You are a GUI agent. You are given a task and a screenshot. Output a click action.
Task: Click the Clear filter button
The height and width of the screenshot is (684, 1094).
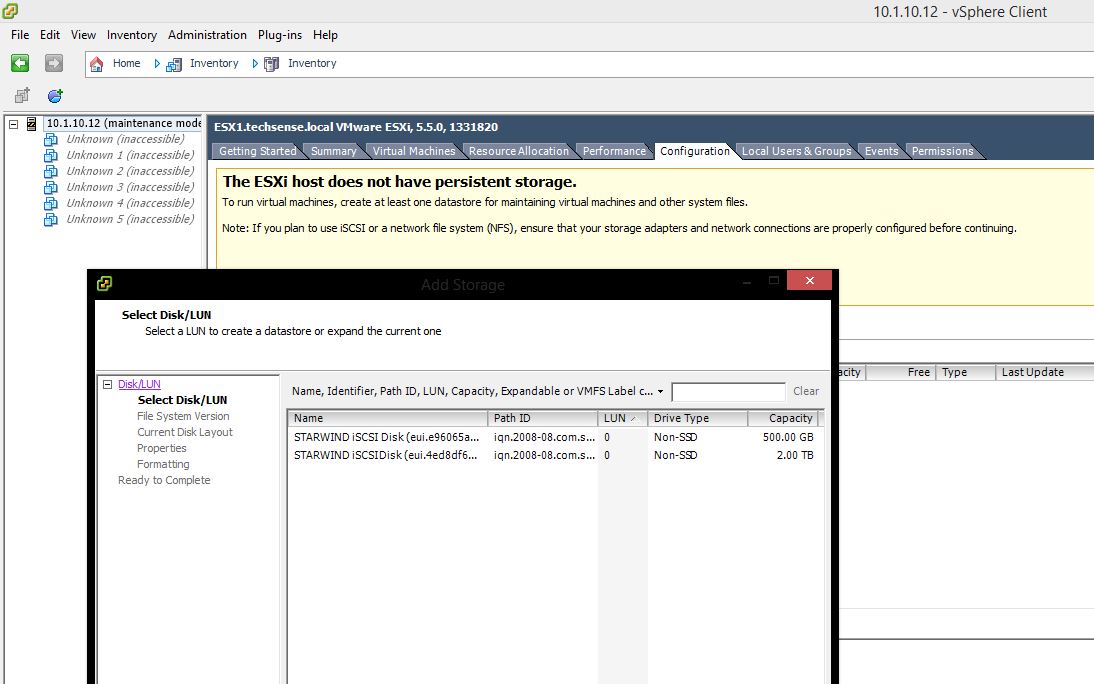pos(806,392)
